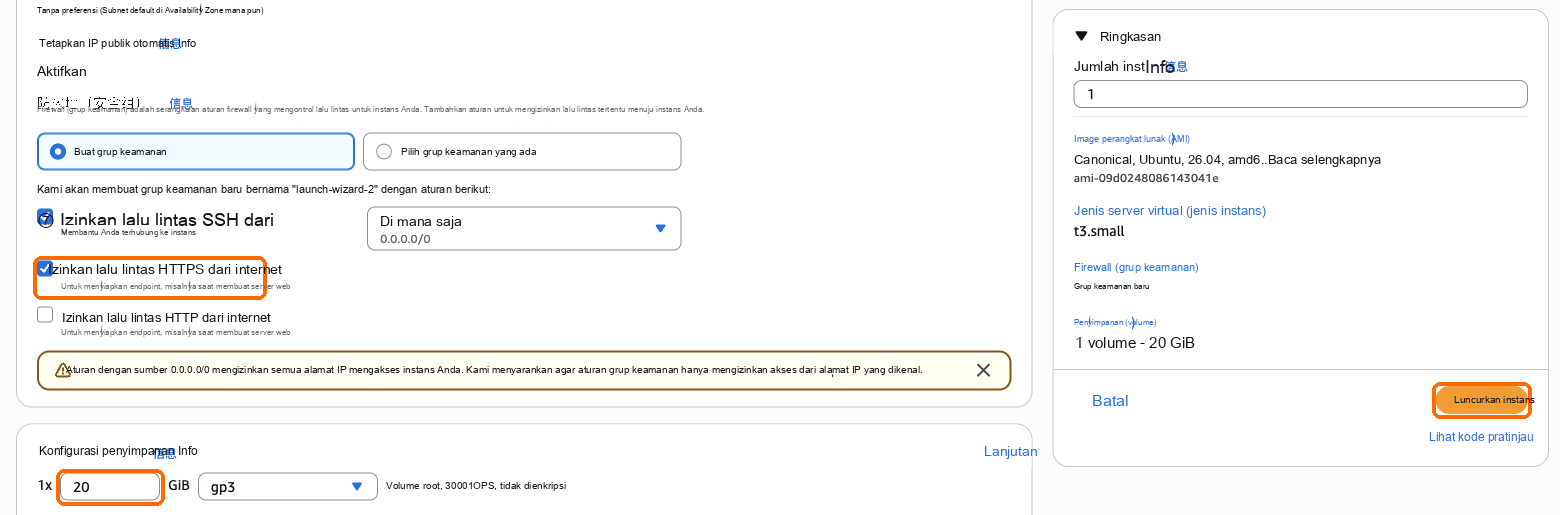Click 'Grup keamanan baru' summary text
This screenshot has height=515, width=1560.
point(1111,286)
